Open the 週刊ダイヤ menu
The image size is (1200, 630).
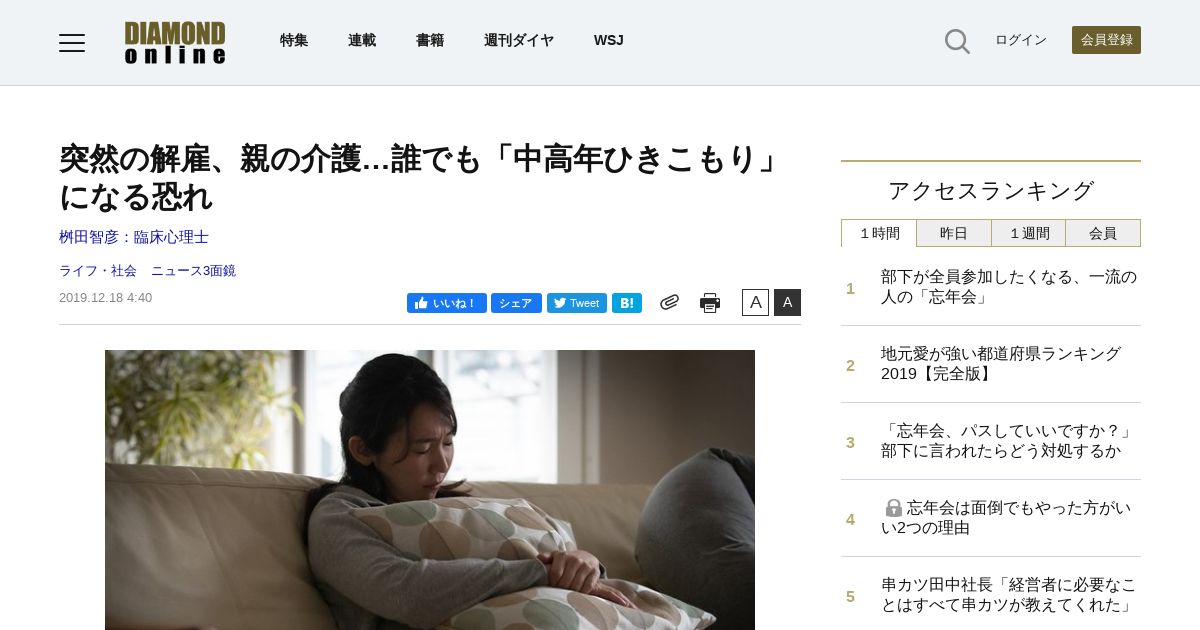(519, 40)
